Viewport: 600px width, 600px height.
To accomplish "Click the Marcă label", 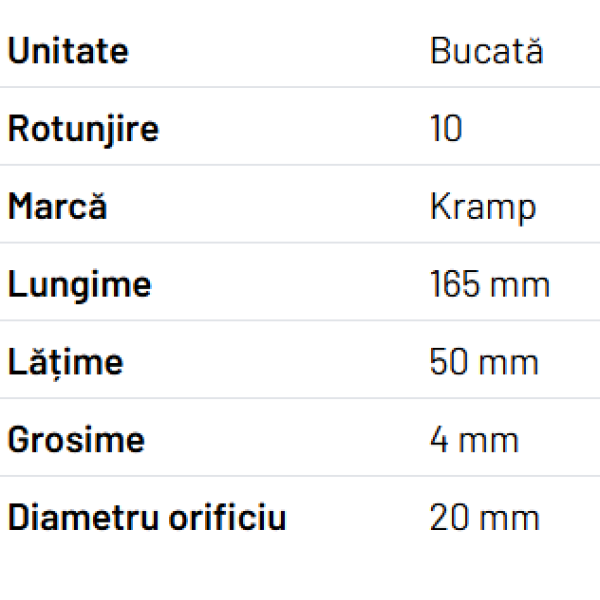I will tap(57, 207).
